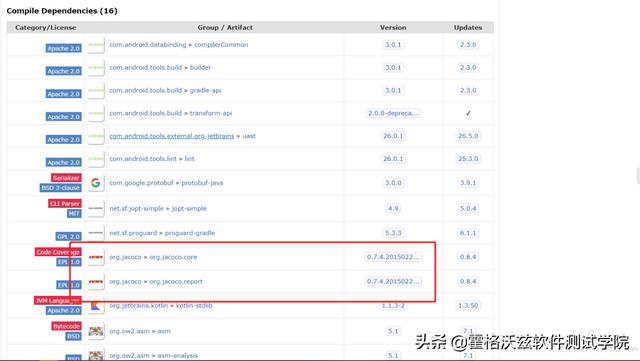This screenshot has width=640, height=361.
Task: Click version 0.7.4.2015022... of org.jacoco.report
Action: (x=393, y=281)
